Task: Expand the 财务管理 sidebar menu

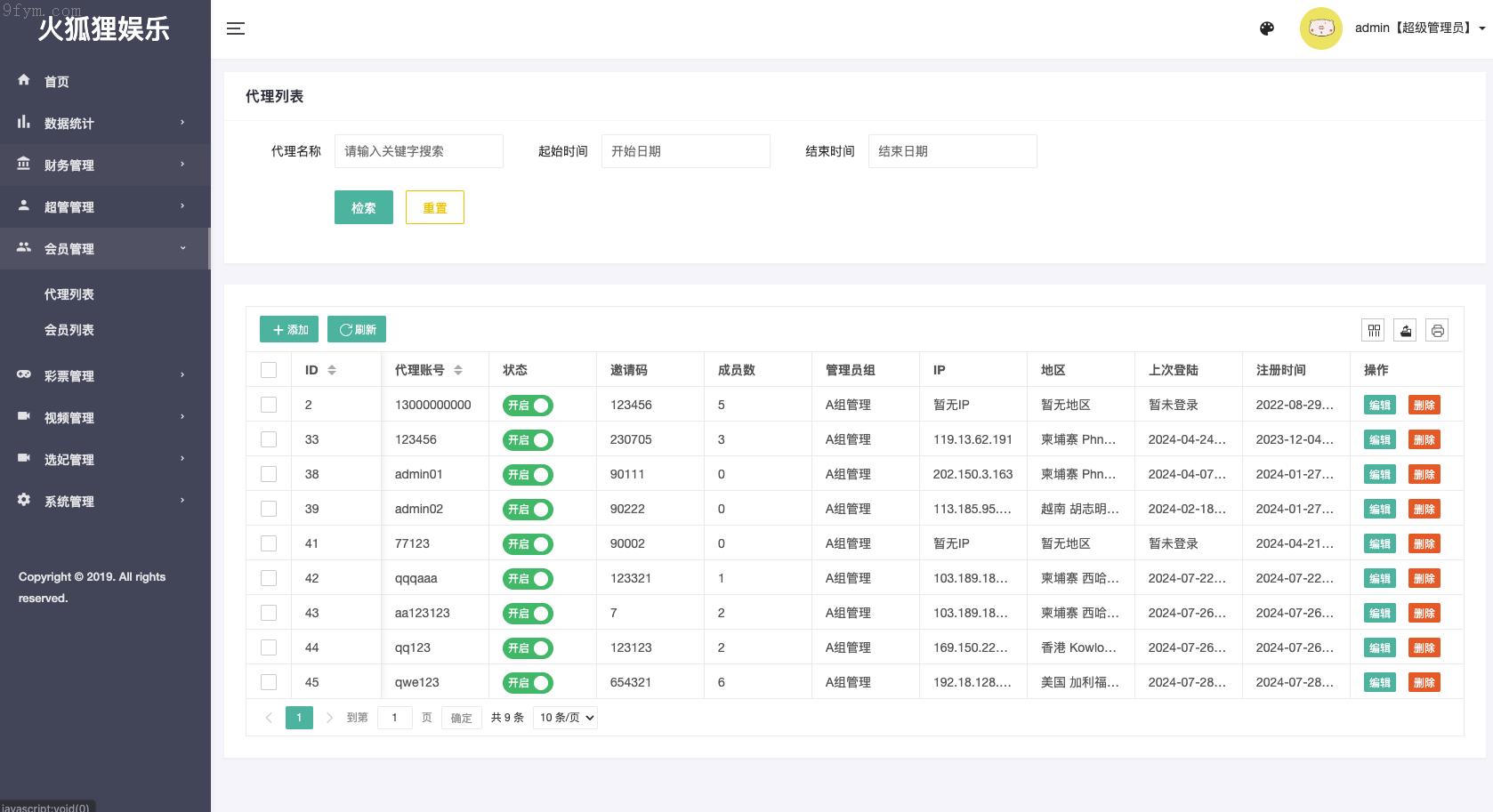Action: coord(105,165)
